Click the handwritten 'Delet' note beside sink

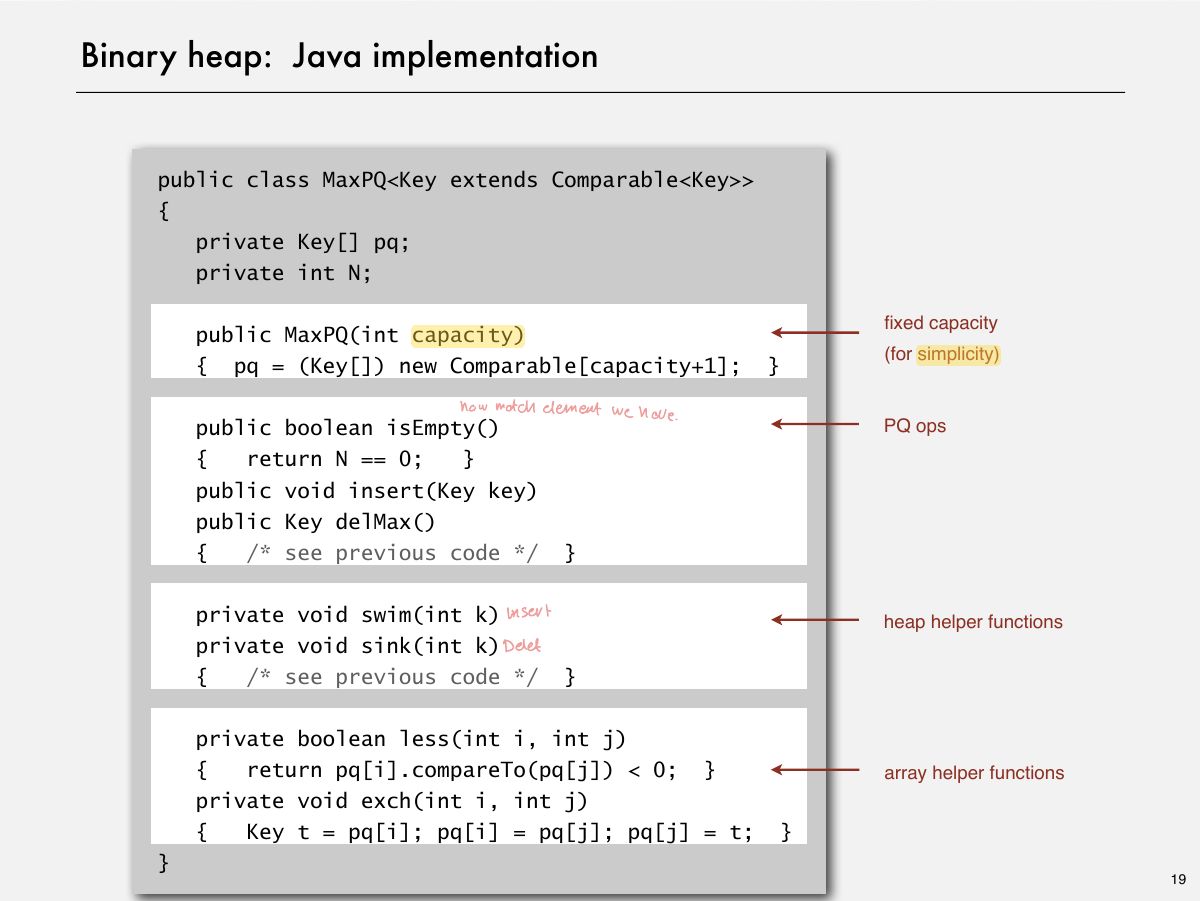(522, 645)
